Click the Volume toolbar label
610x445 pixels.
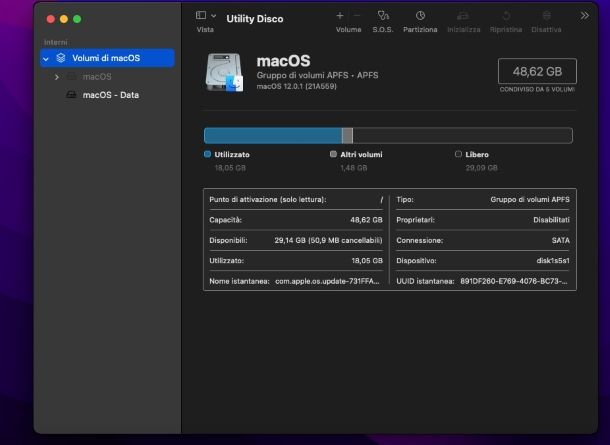point(349,30)
